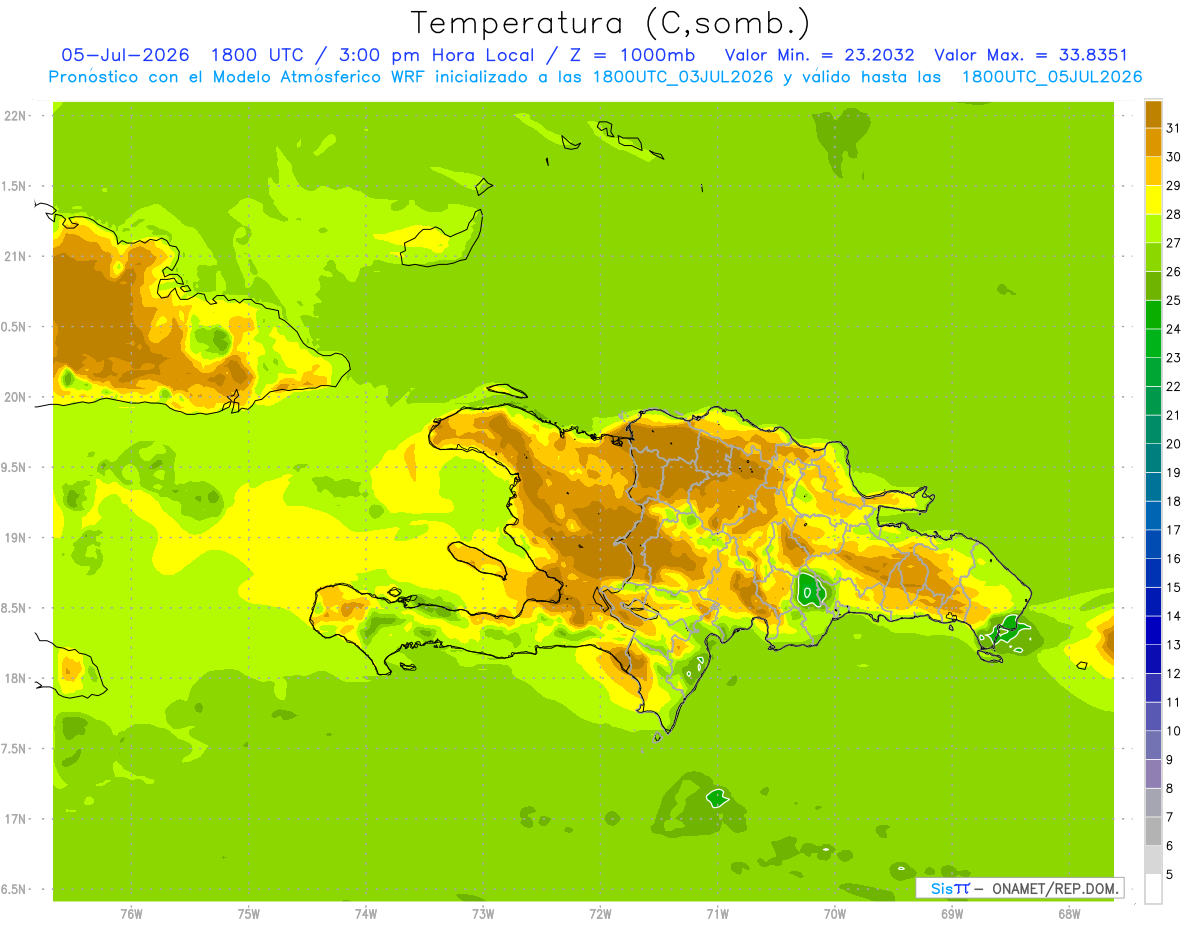This screenshot has width=1200, height=927.
Task: Click the dark green cool spot in central Dominican Republic
Action: point(809,589)
